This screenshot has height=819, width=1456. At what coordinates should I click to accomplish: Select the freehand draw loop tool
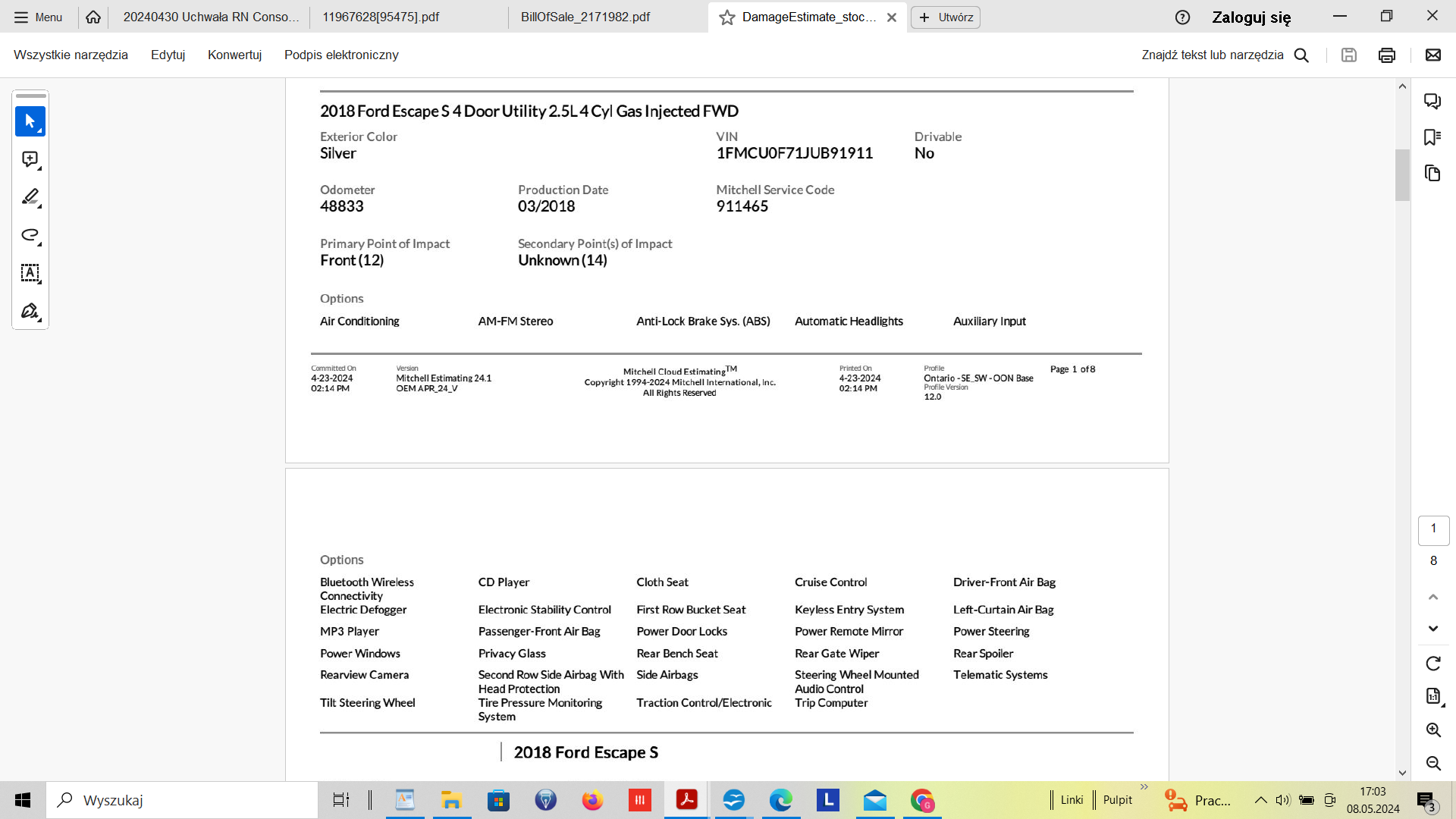click(x=30, y=235)
